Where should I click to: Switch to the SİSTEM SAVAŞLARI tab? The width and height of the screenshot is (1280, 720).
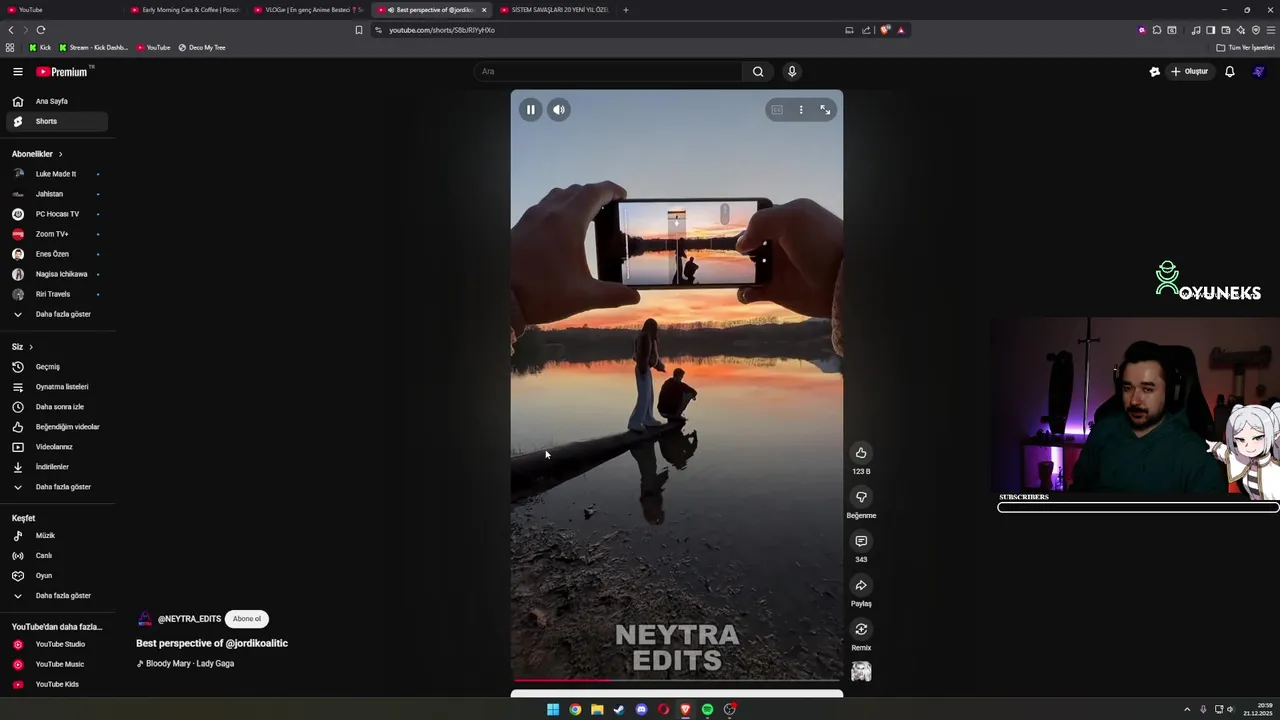(x=553, y=10)
